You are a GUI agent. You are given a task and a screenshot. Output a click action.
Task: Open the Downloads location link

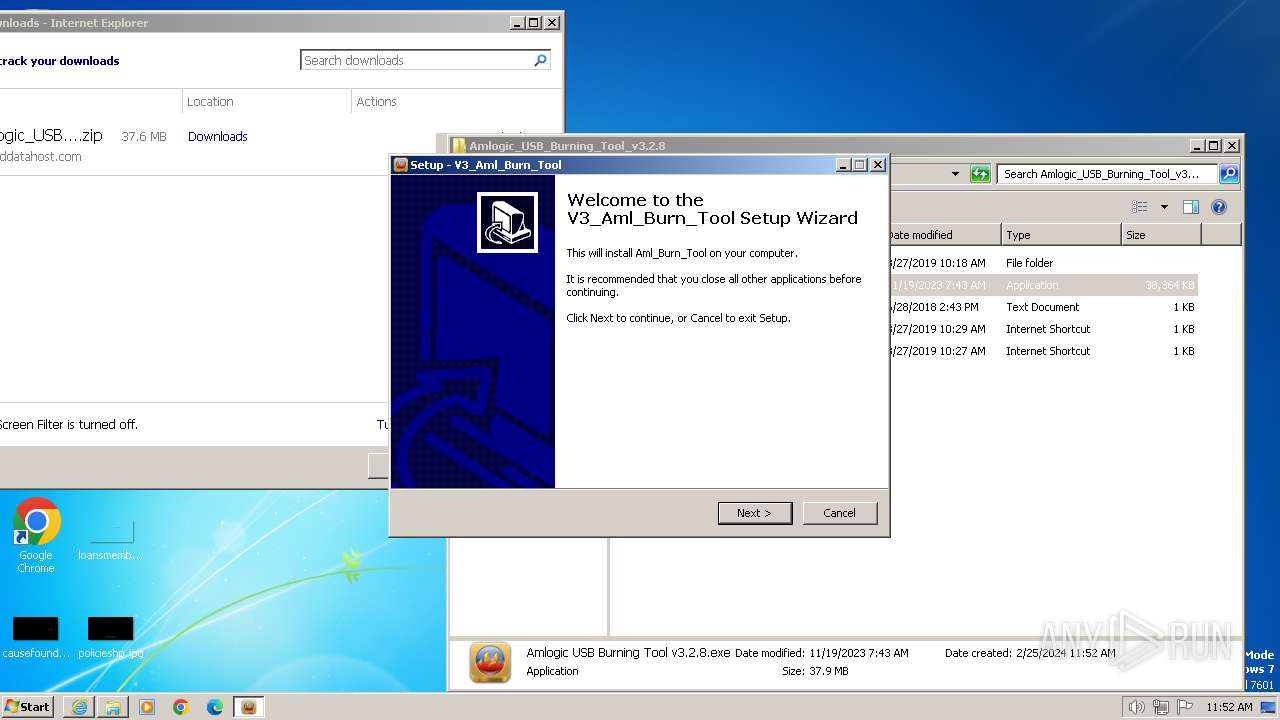point(217,136)
